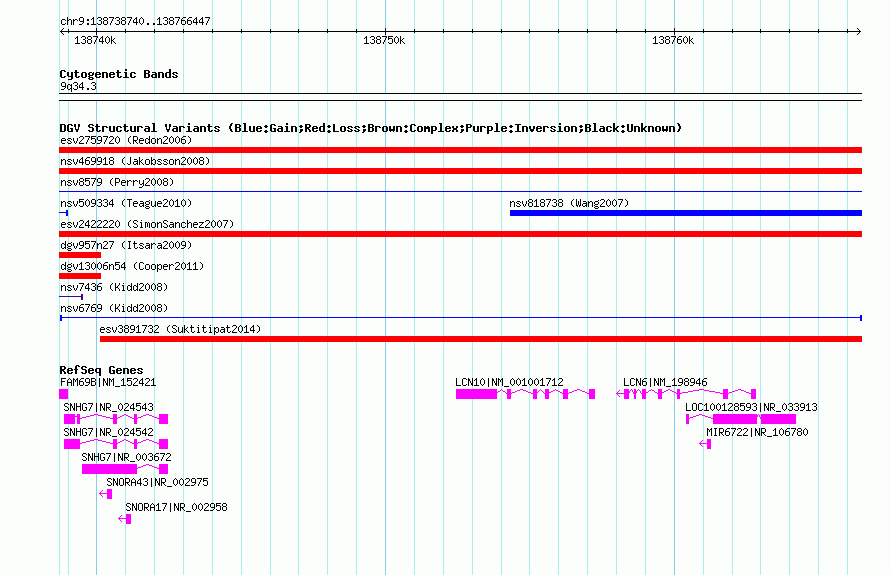Open the nsv7436 (Kidd2008) label

114,287
